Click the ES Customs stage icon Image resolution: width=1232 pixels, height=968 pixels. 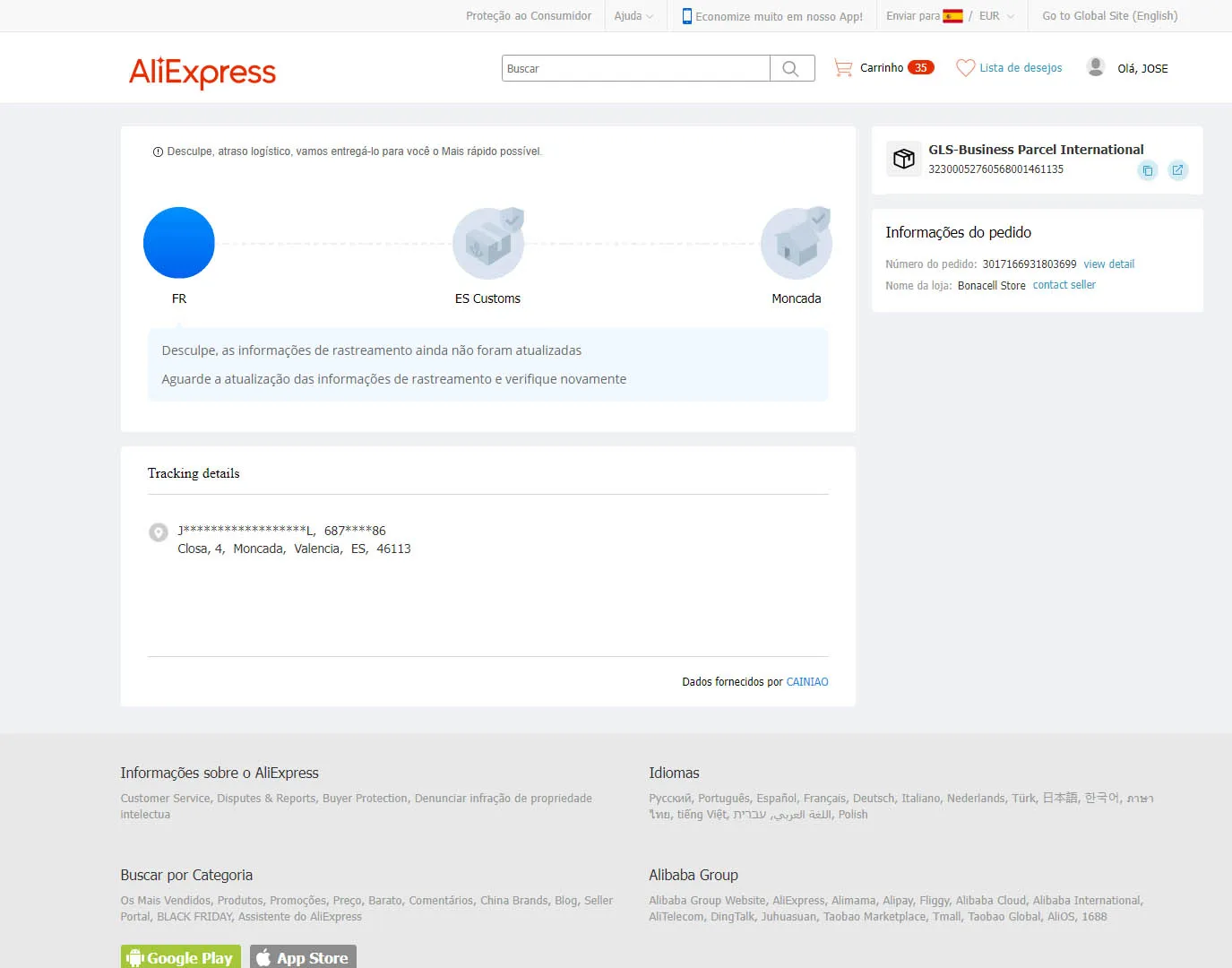pyautogui.click(x=488, y=243)
